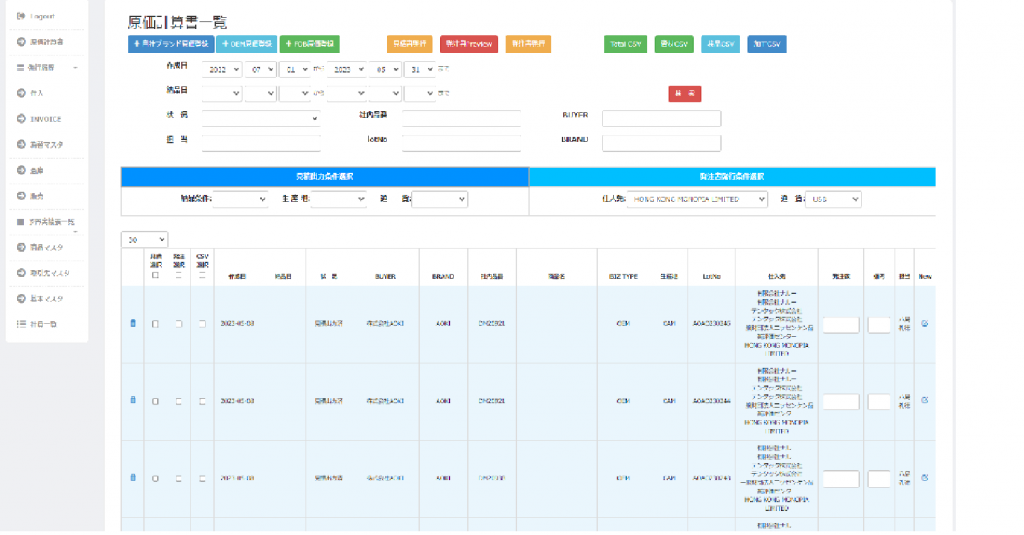
Task: Open the rows-per-page dropdown showing 30
Action: 144,240
